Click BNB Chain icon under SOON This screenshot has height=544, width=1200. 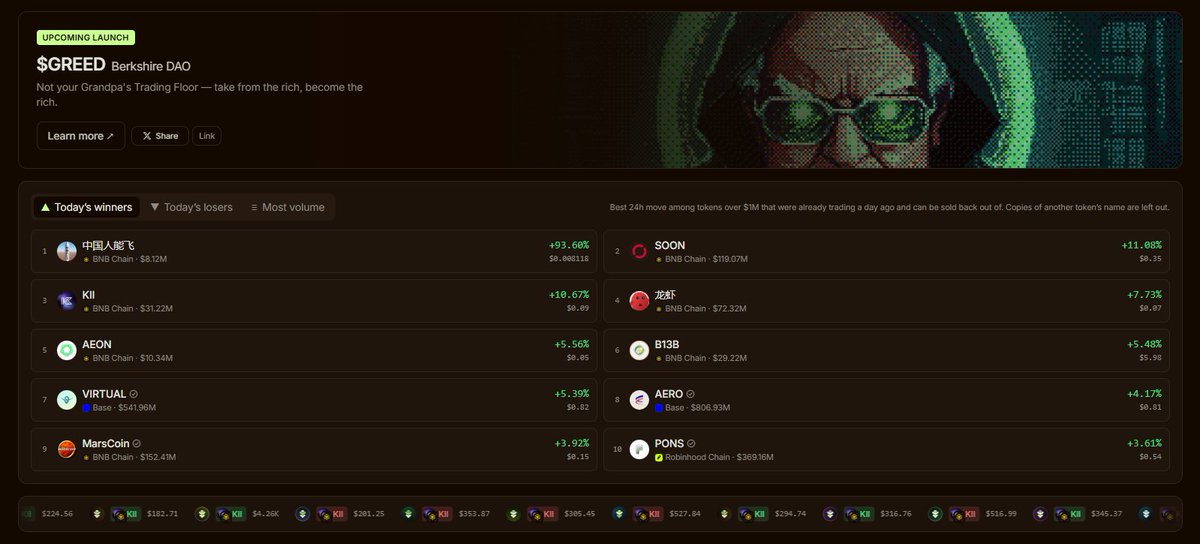659,259
